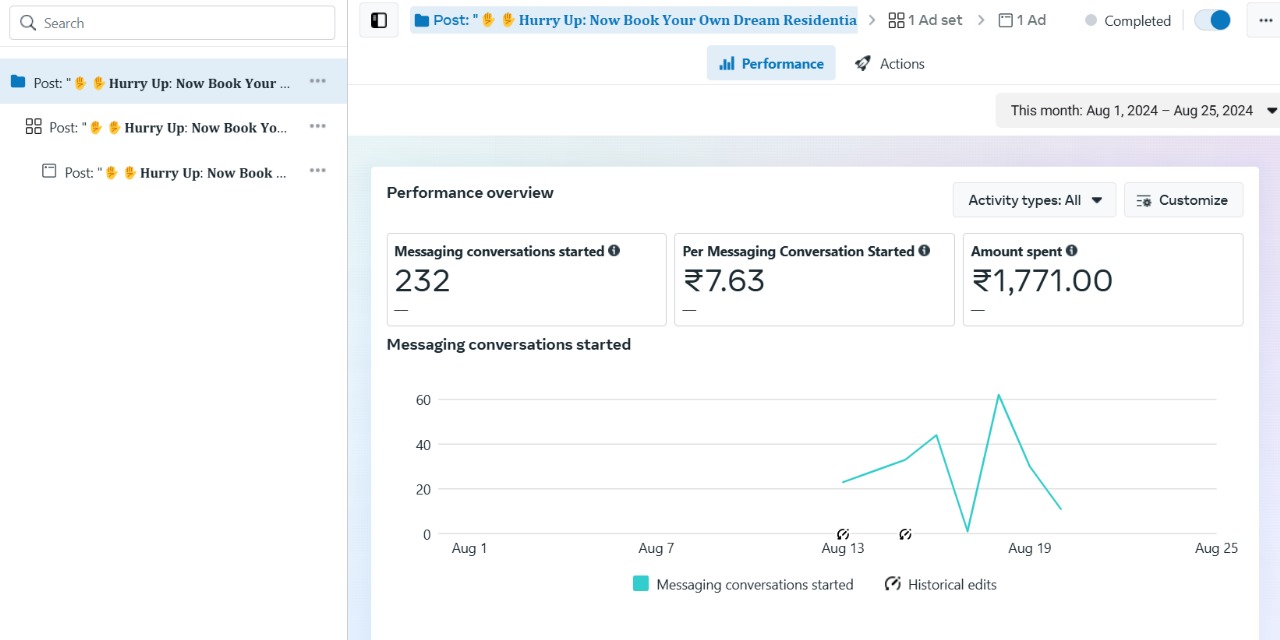Click the ₹7.63 cost value
The width and height of the screenshot is (1280, 640).
(724, 281)
